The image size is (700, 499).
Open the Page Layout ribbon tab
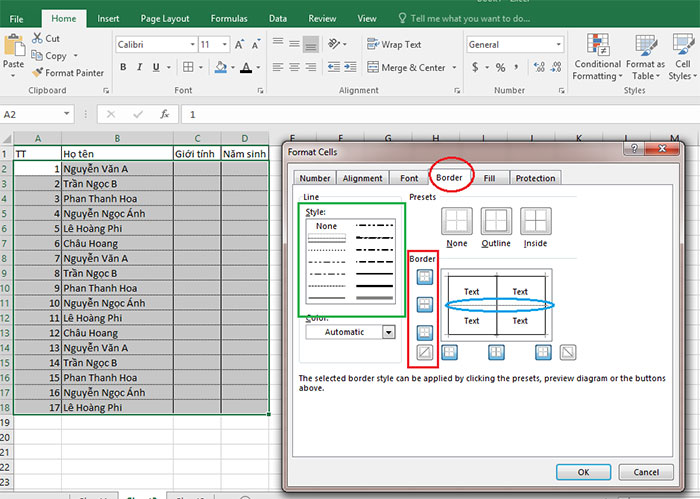pyautogui.click(x=165, y=18)
